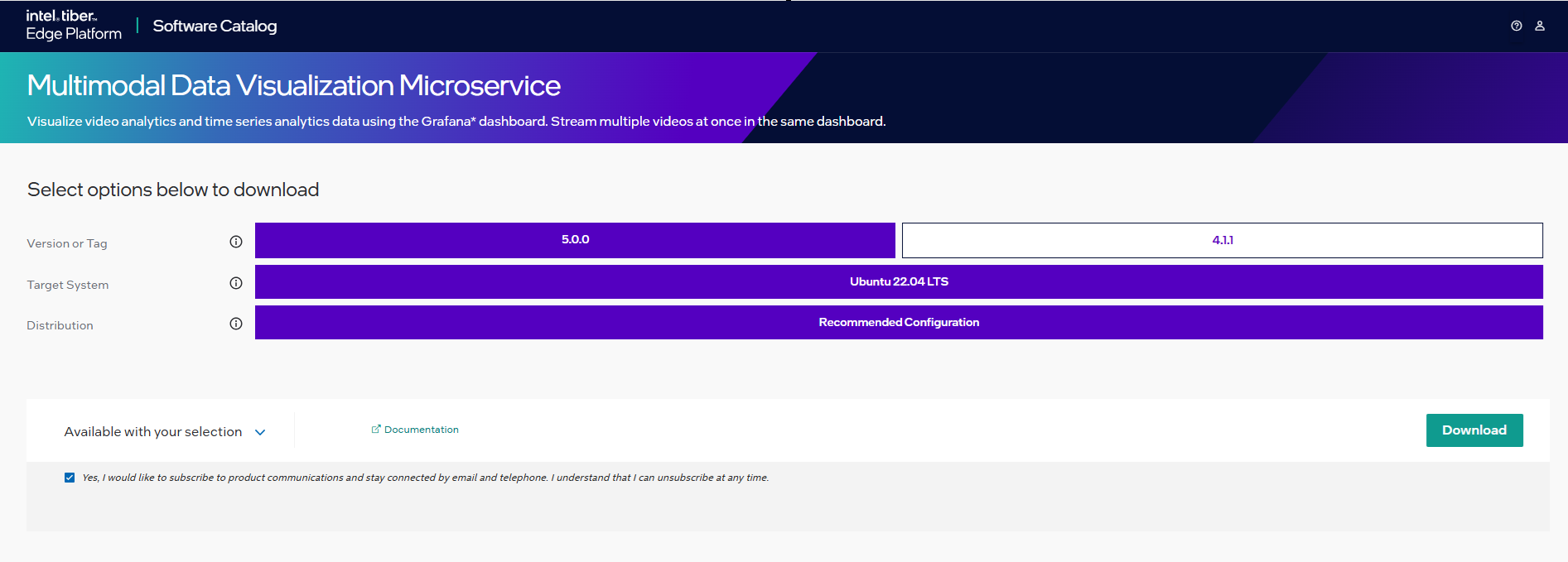The image size is (1568, 562).
Task: Open the help icon in the header
Action: 1516,26
